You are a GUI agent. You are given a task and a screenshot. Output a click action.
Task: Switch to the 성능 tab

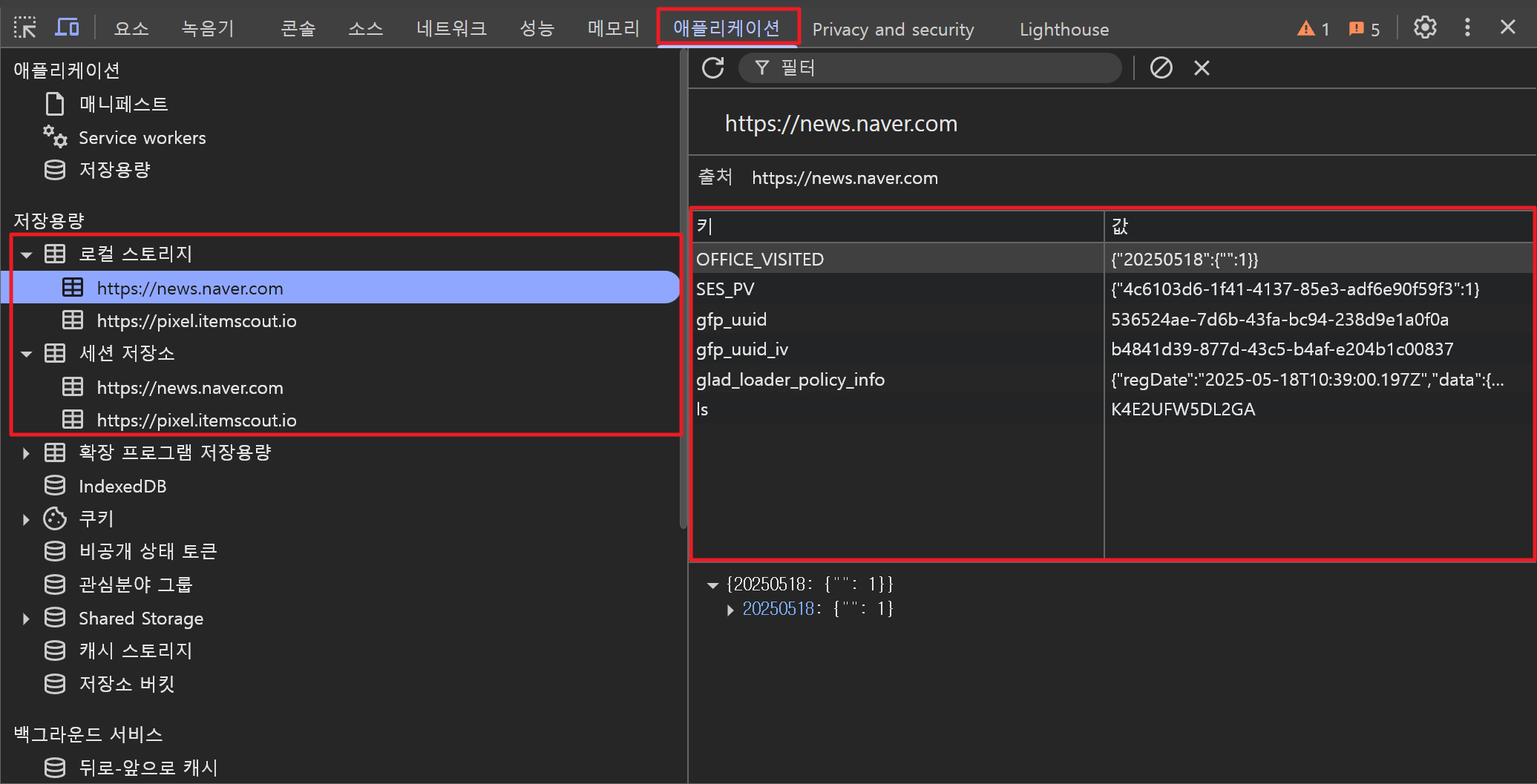pos(537,29)
